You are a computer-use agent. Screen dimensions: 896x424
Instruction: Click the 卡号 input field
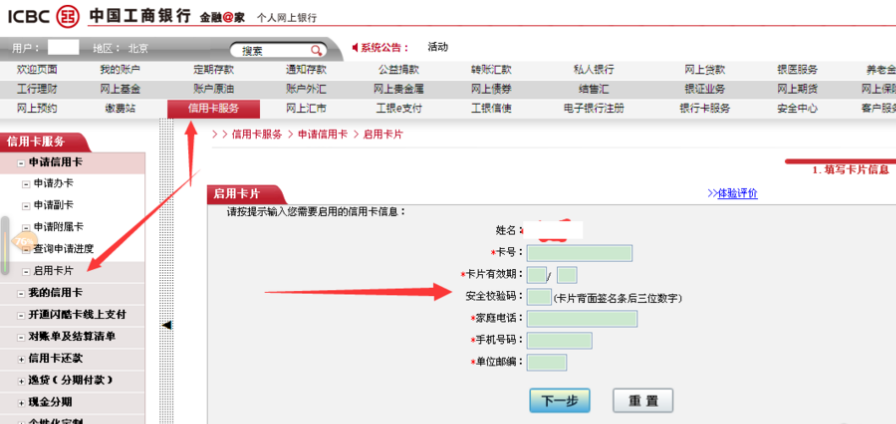pos(579,253)
